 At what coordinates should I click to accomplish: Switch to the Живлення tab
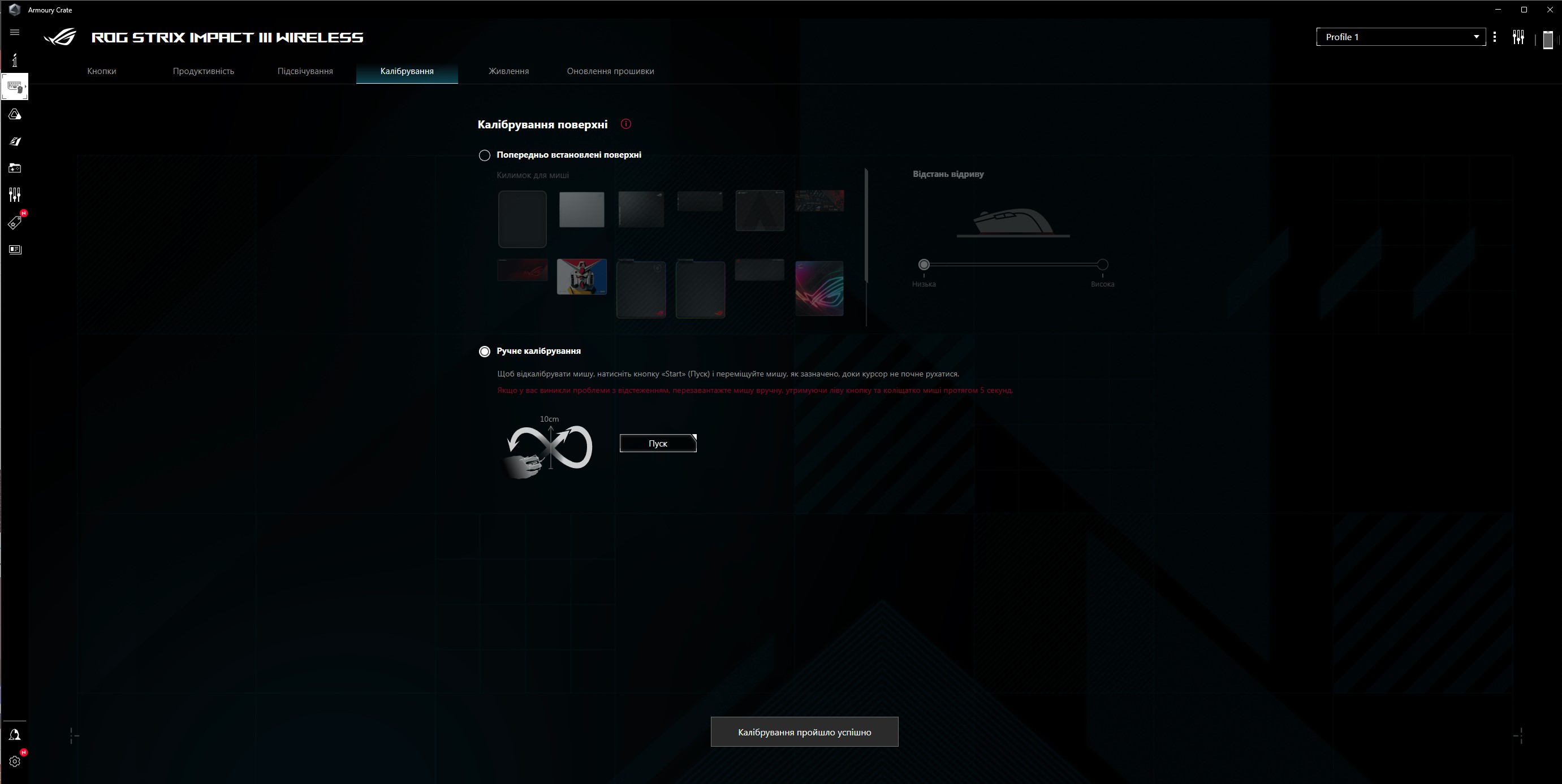[508, 71]
